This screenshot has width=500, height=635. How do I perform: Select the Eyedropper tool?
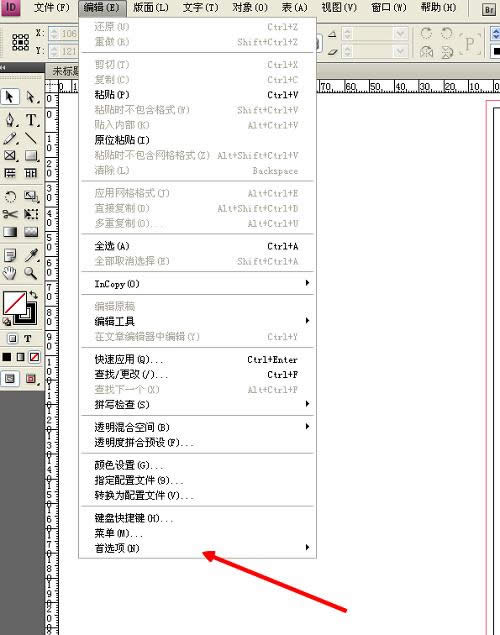[31, 255]
